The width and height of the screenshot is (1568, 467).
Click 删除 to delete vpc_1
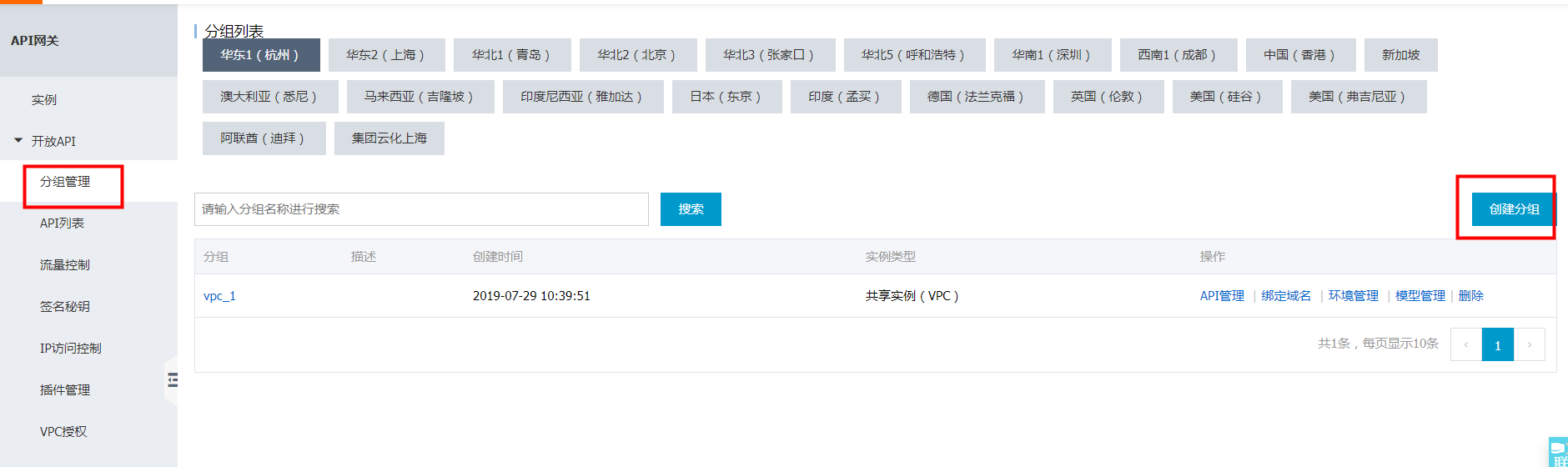[x=1471, y=296]
